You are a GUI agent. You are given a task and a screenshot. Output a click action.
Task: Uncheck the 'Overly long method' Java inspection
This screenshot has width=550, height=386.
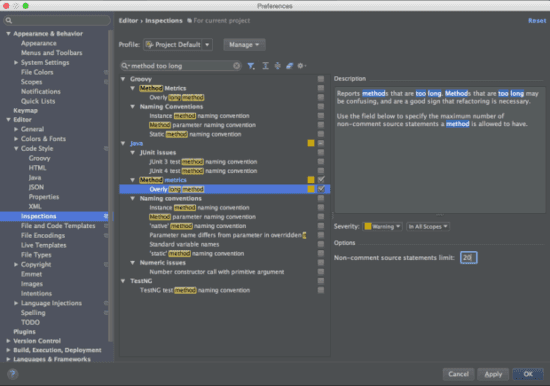pos(321,189)
